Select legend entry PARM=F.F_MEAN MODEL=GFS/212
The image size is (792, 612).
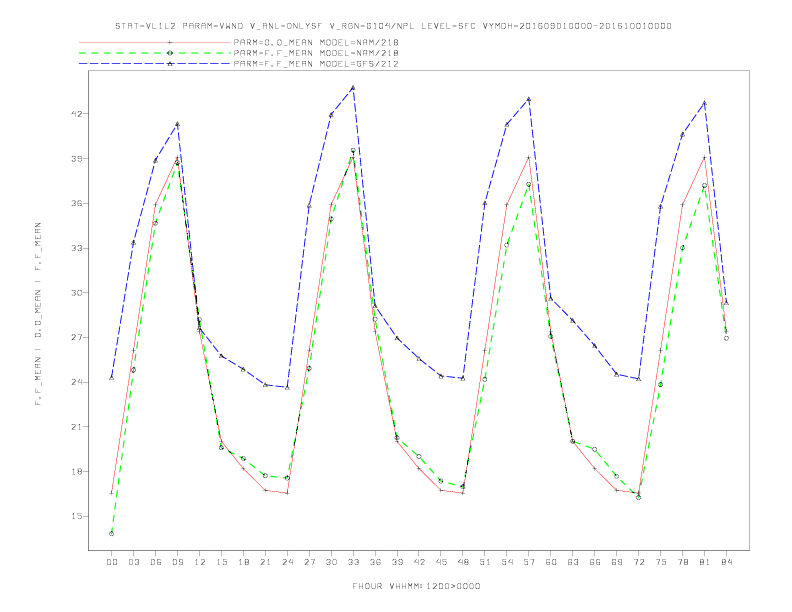click(316, 64)
